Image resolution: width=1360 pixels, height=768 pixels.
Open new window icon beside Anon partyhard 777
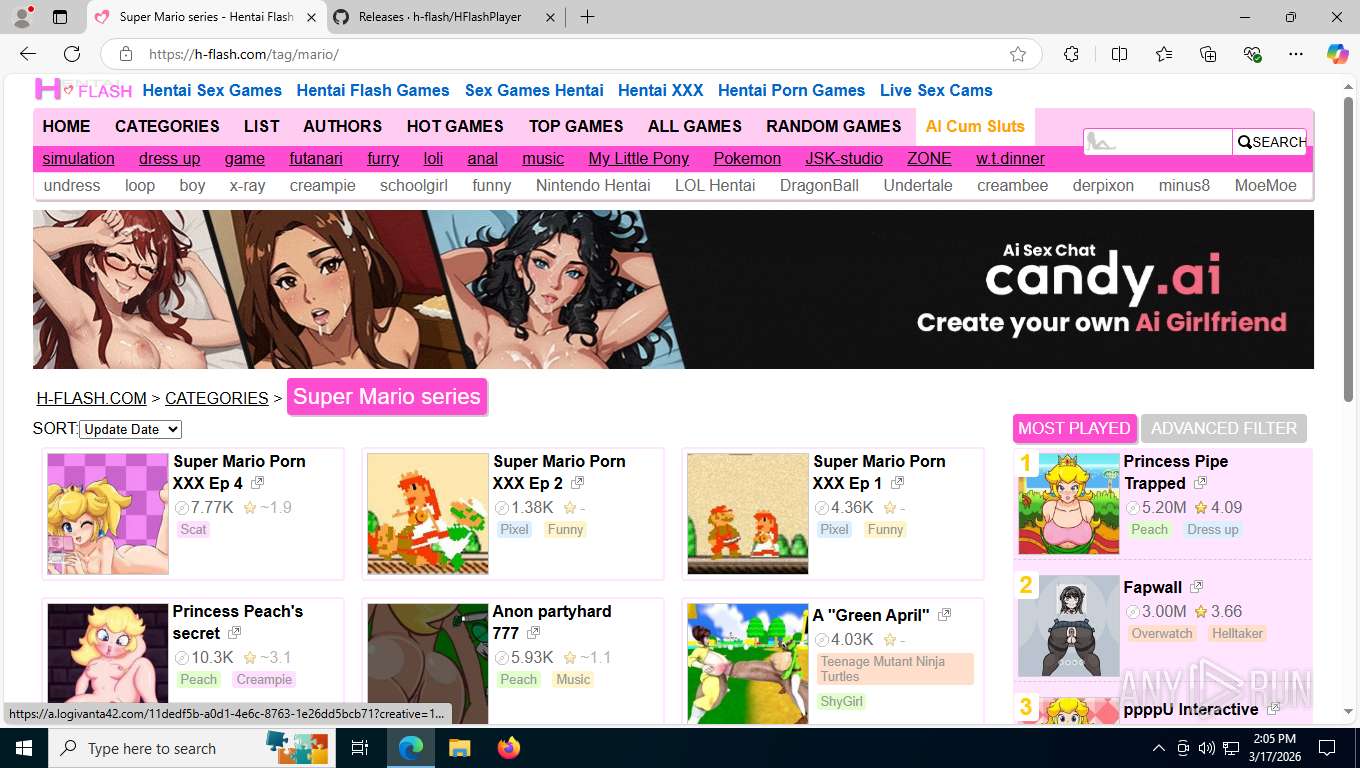click(533, 633)
